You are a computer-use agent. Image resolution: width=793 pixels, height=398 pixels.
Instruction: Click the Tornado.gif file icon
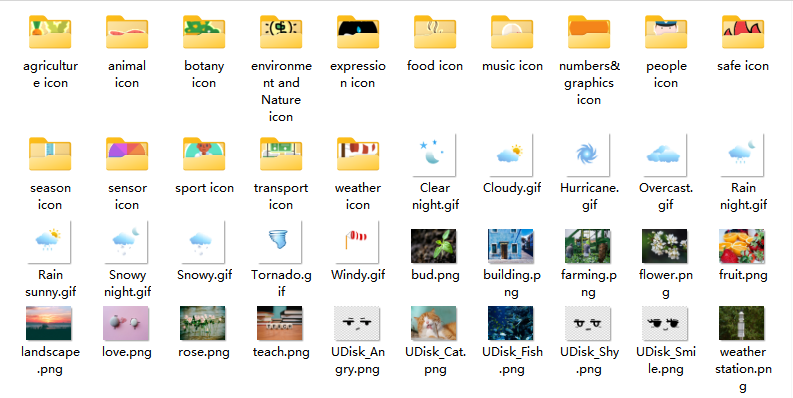pyautogui.click(x=280, y=242)
